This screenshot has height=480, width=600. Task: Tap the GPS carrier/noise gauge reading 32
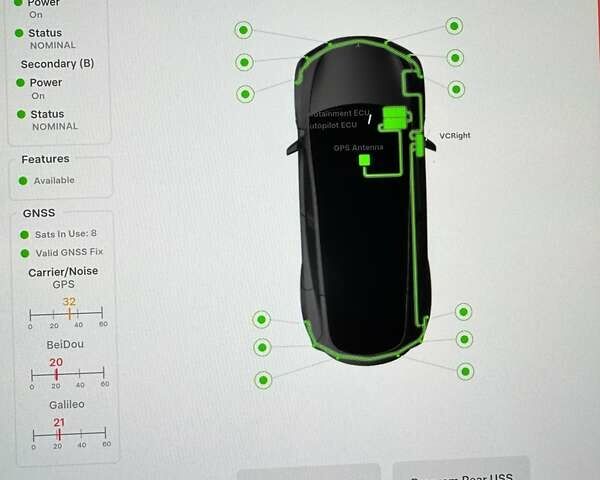point(66,313)
